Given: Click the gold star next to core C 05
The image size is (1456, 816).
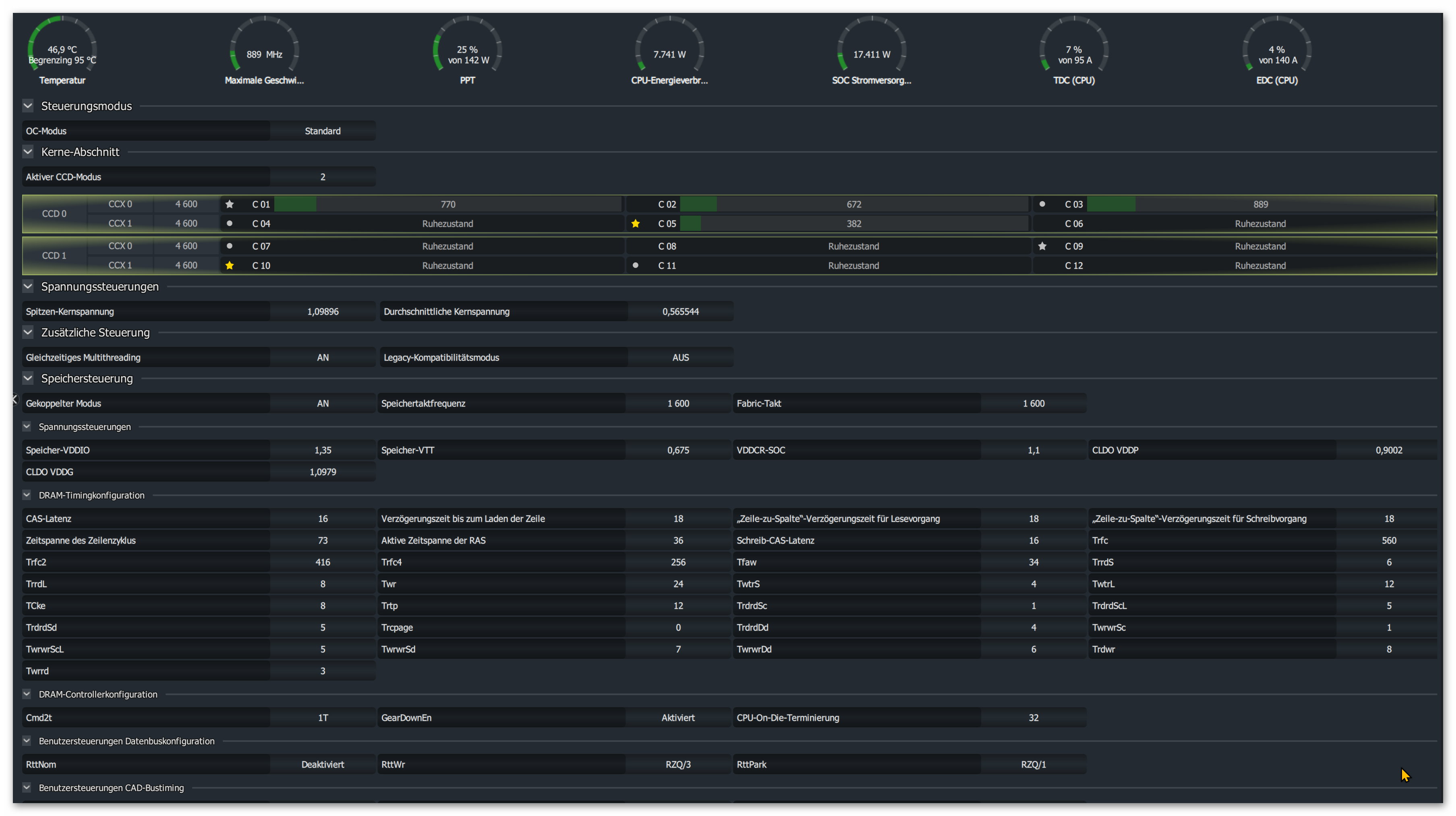Looking at the screenshot, I should pos(635,223).
